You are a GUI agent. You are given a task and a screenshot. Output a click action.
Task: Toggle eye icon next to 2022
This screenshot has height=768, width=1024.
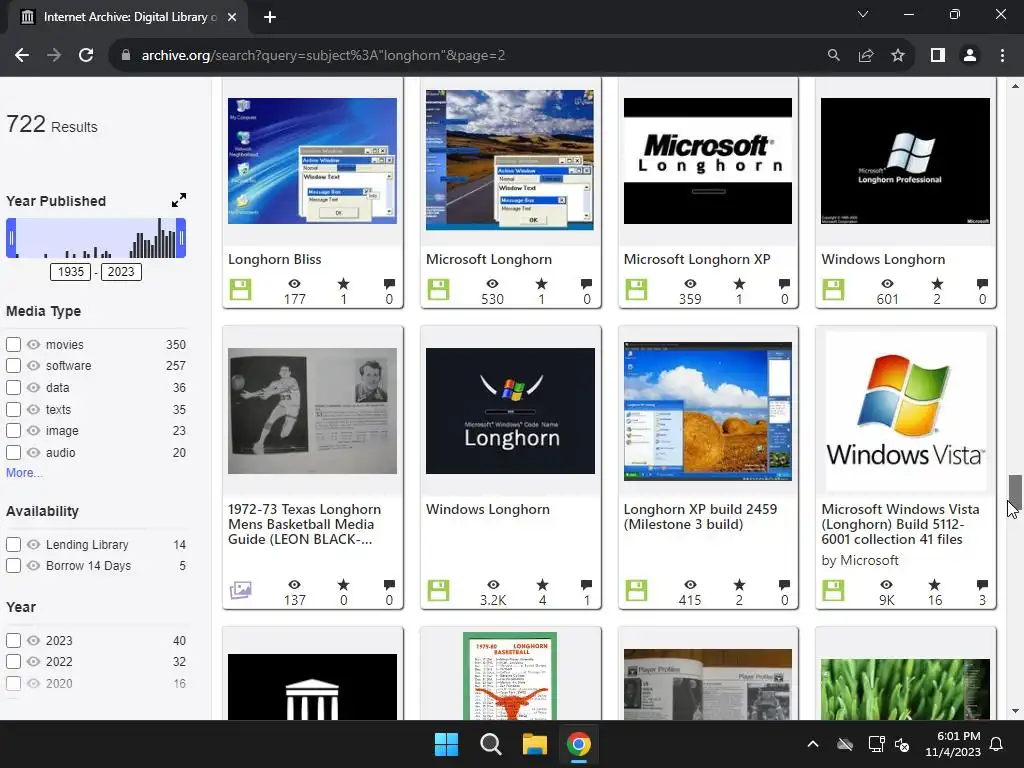click(x=33, y=662)
